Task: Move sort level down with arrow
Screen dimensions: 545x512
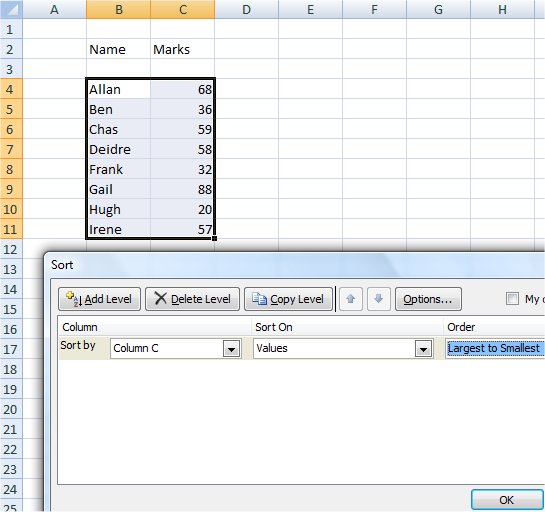Action: coord(379,299)
